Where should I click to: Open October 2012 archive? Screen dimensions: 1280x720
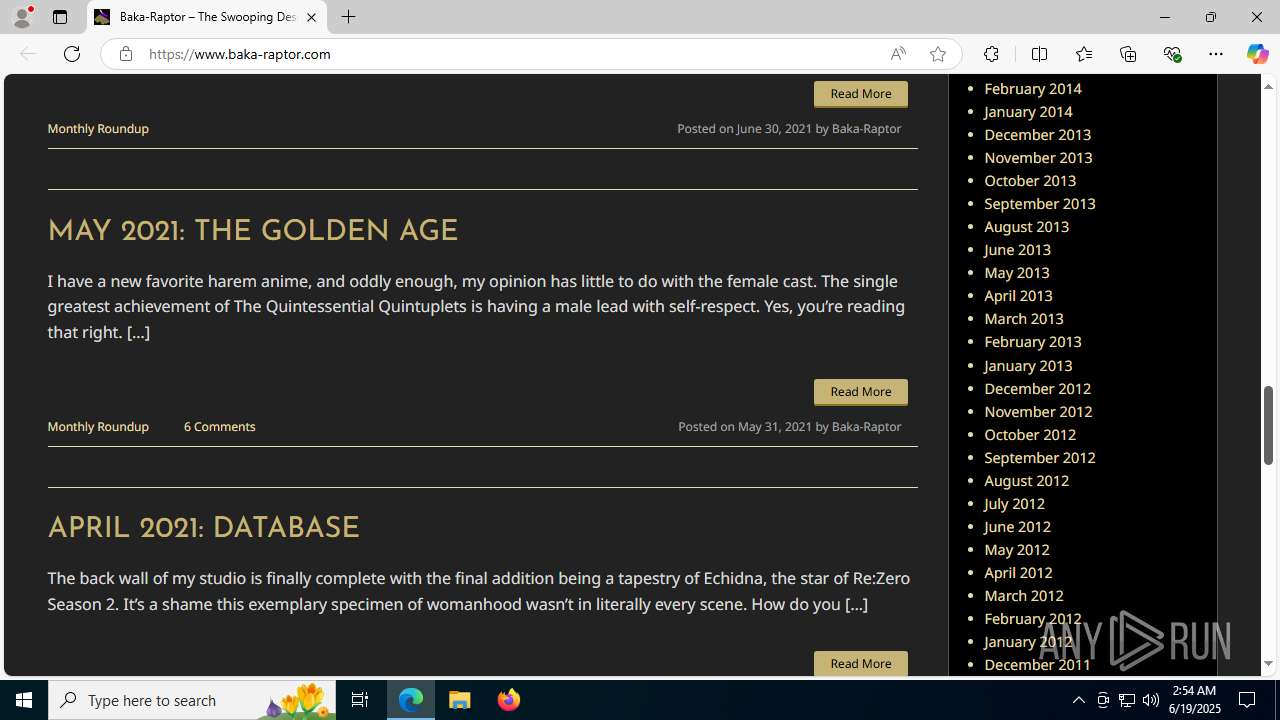coord(1030,435)
